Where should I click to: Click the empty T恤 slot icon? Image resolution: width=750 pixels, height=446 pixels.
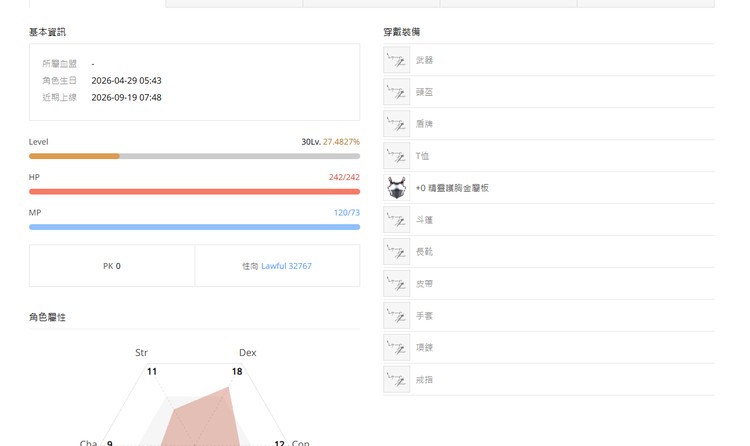click(397, 156)
